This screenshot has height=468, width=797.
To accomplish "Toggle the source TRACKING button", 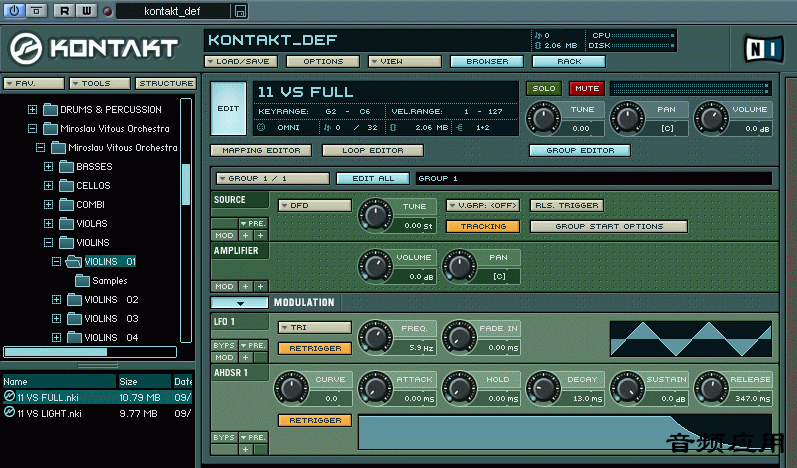I will 483,226.
